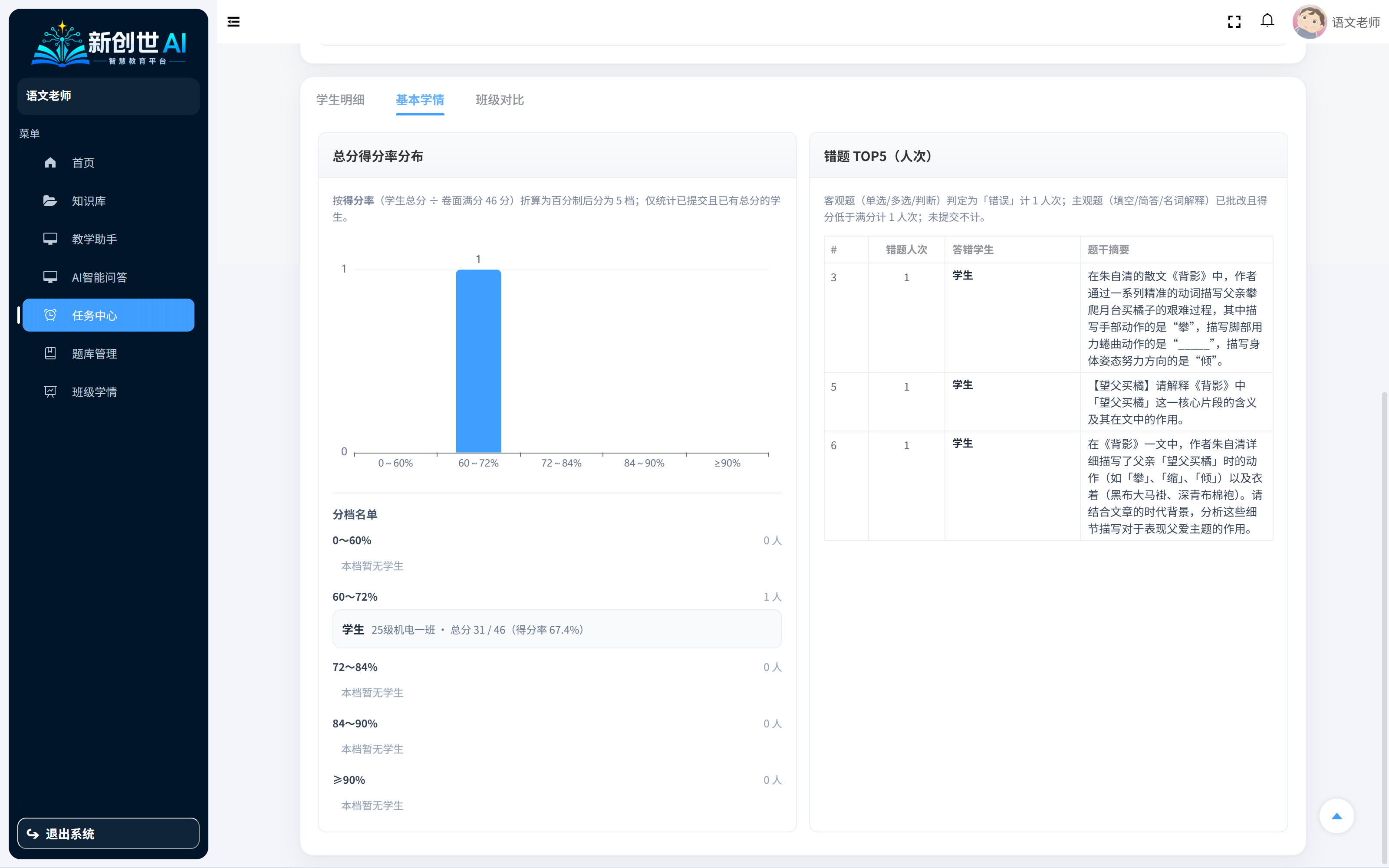Click the home icon next to 首页

pos(50,162)
